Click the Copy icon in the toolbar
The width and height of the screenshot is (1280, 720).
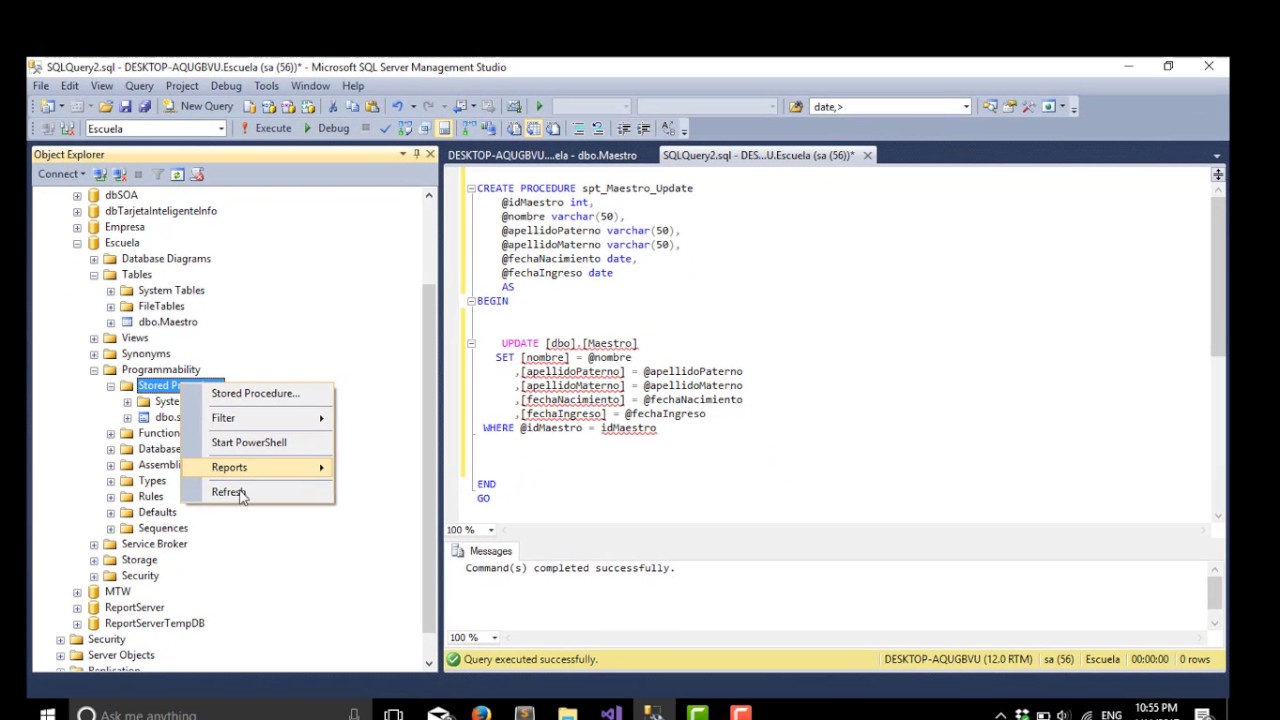(352, 106)
